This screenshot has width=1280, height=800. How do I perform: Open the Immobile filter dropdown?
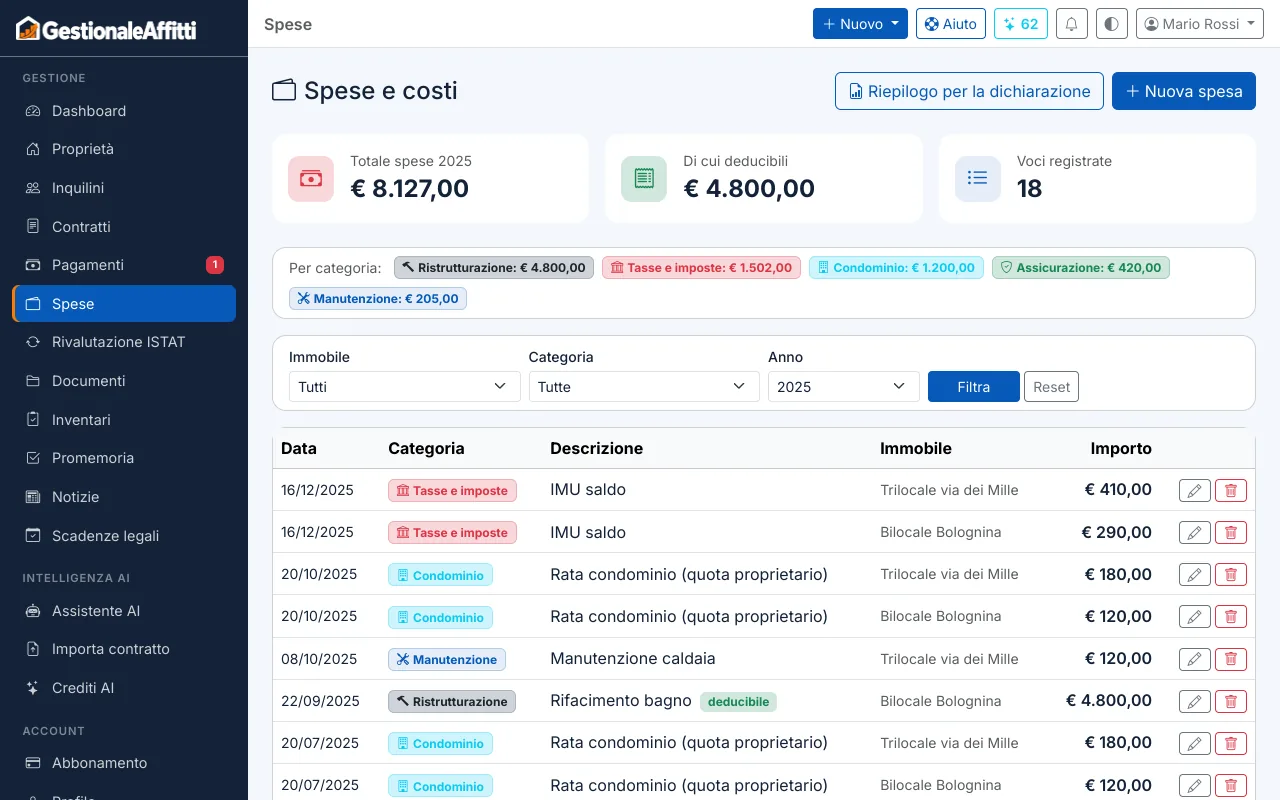click(404, 387)
